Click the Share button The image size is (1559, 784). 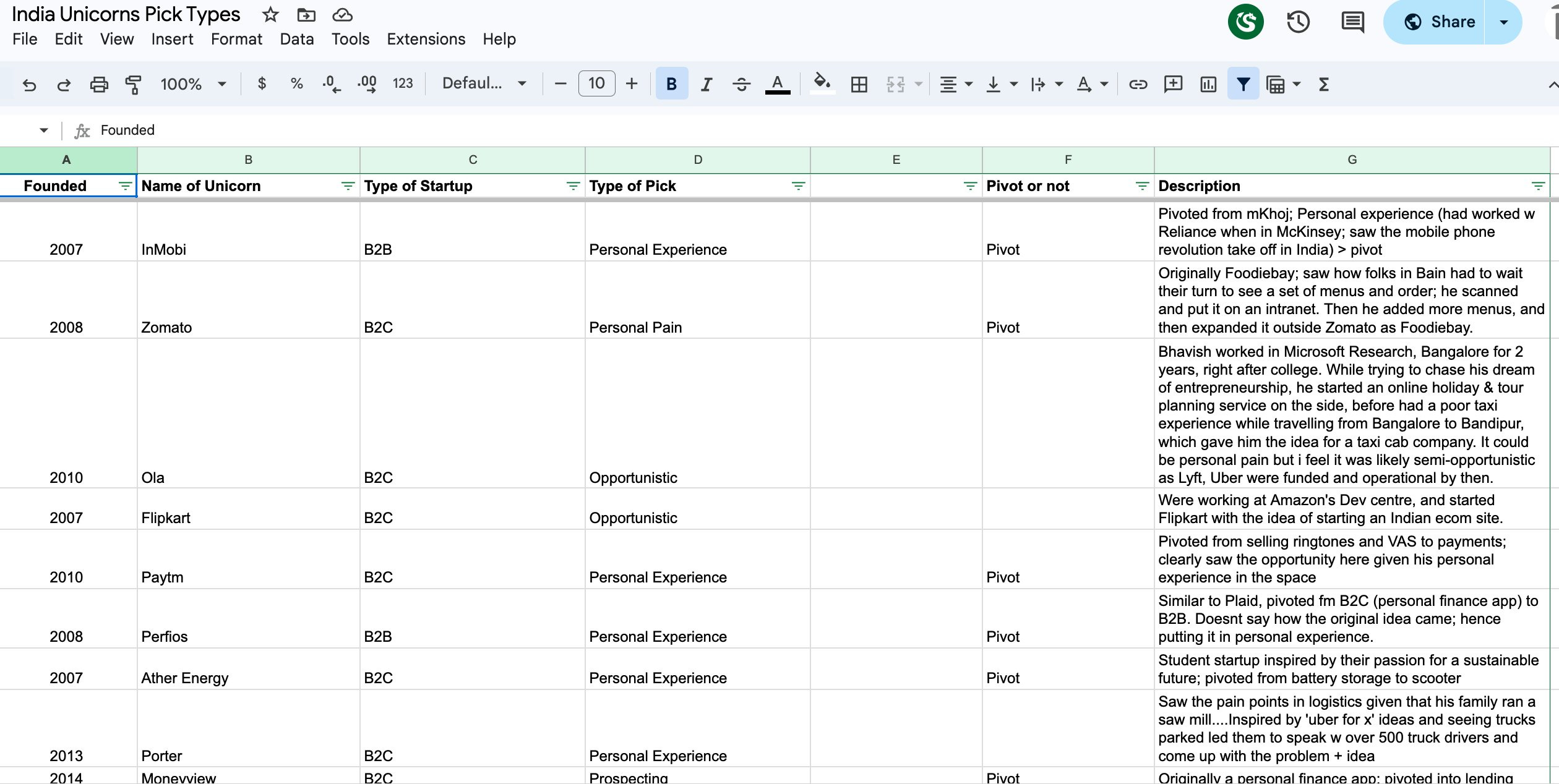1435,22
